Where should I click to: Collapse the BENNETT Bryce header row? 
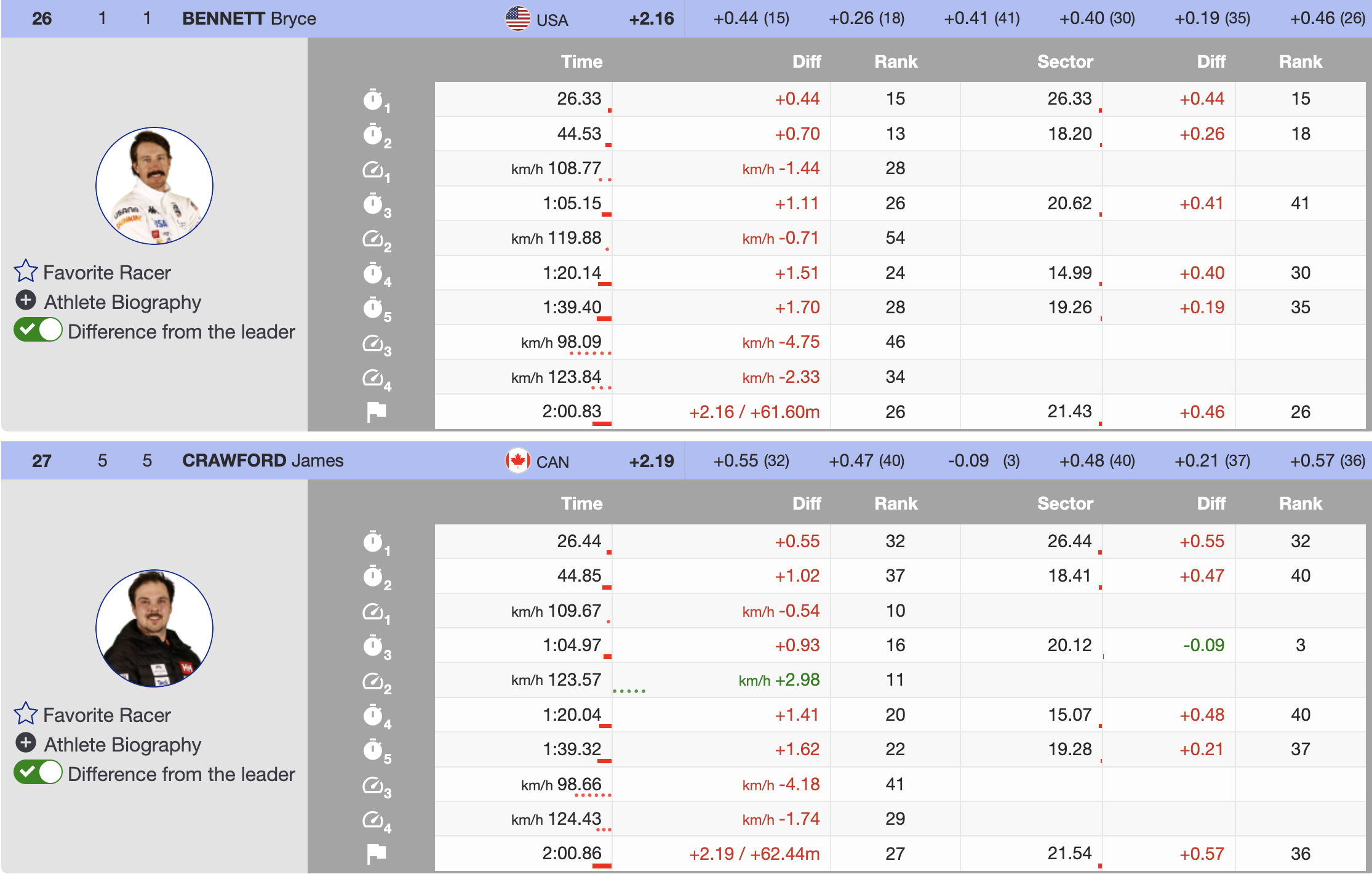pyautogui.click(x=249, y=18)
